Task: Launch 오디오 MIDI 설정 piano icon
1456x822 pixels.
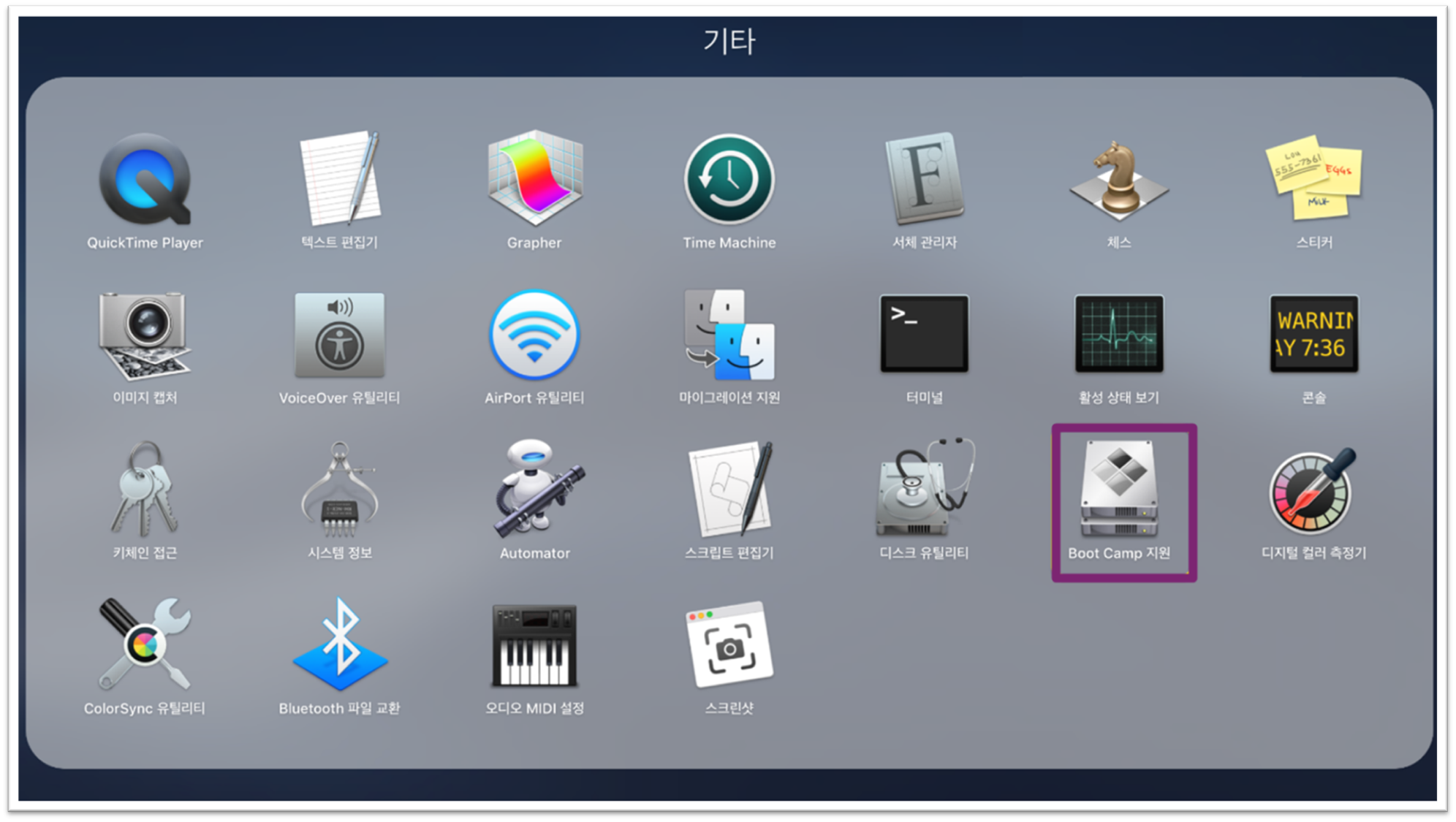Action: (534, 644)
